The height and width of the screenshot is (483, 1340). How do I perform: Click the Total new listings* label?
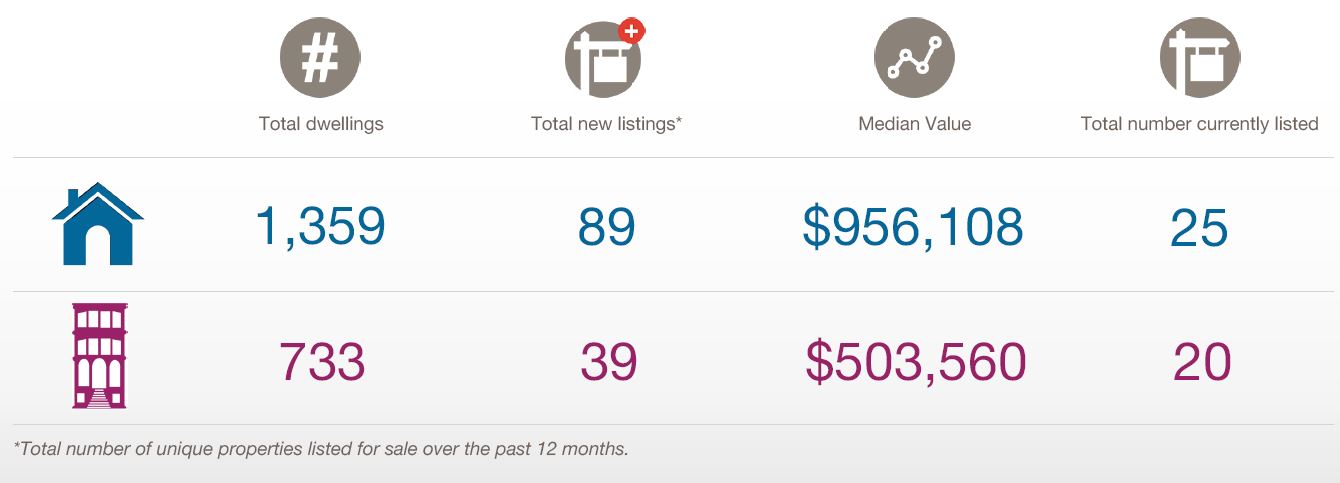[606, 124]
